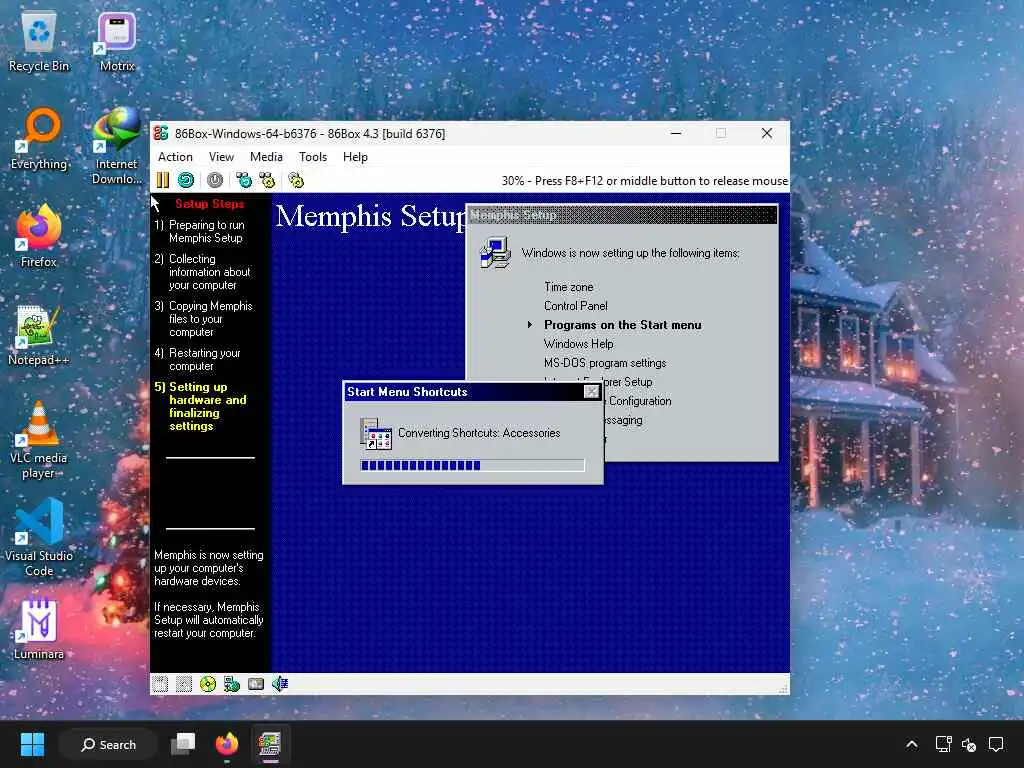This screenshot has height=768, width=1024.
Task: Expand the hidden system tray icons
Action: tap(912, 744)
